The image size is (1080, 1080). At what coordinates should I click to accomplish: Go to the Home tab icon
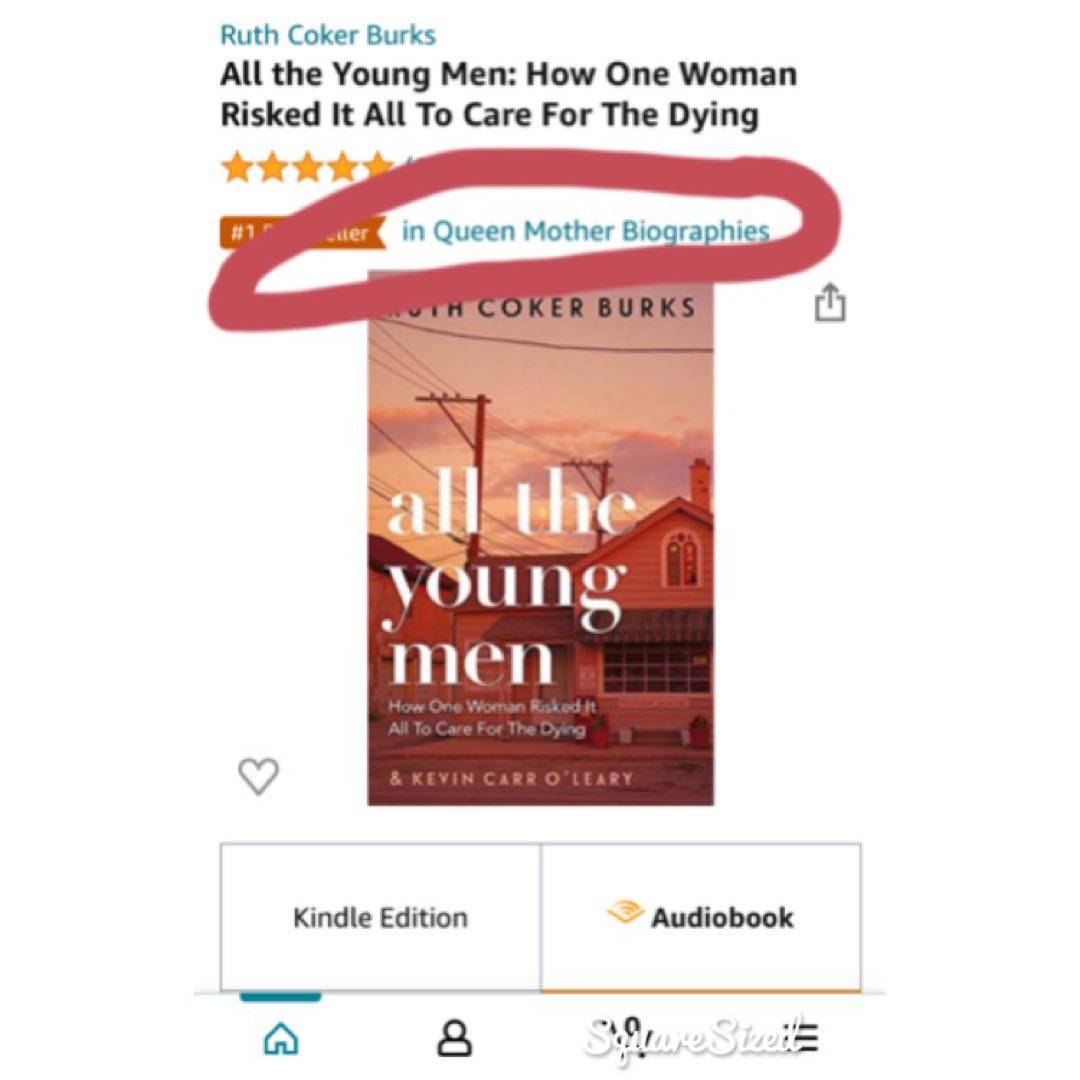(281, 1038)
